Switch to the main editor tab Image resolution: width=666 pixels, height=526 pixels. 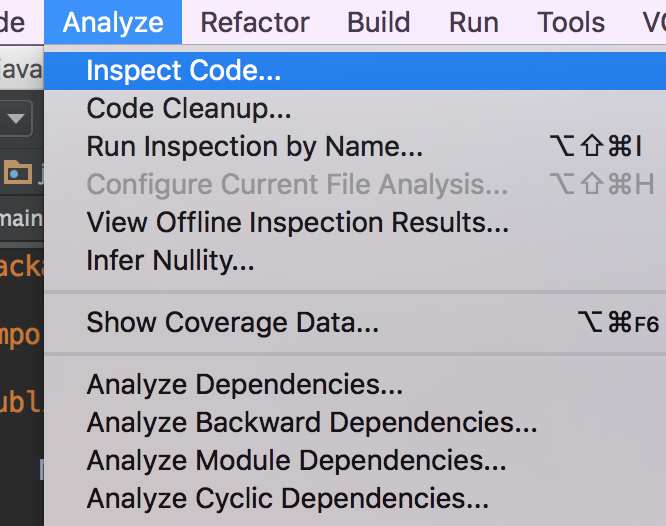tap(20, 218)
